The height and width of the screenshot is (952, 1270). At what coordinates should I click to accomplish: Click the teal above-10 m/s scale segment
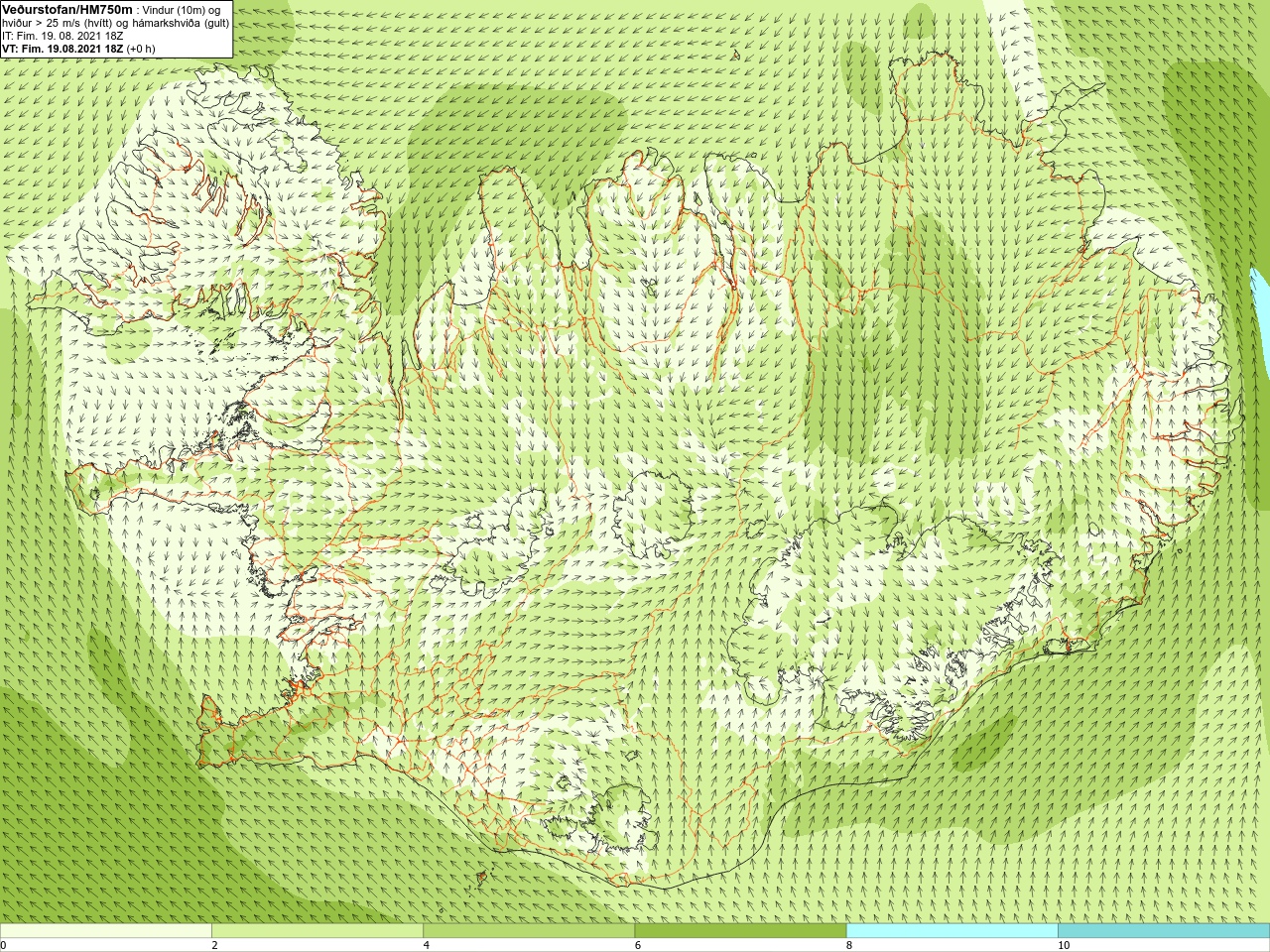[1164, 931]
